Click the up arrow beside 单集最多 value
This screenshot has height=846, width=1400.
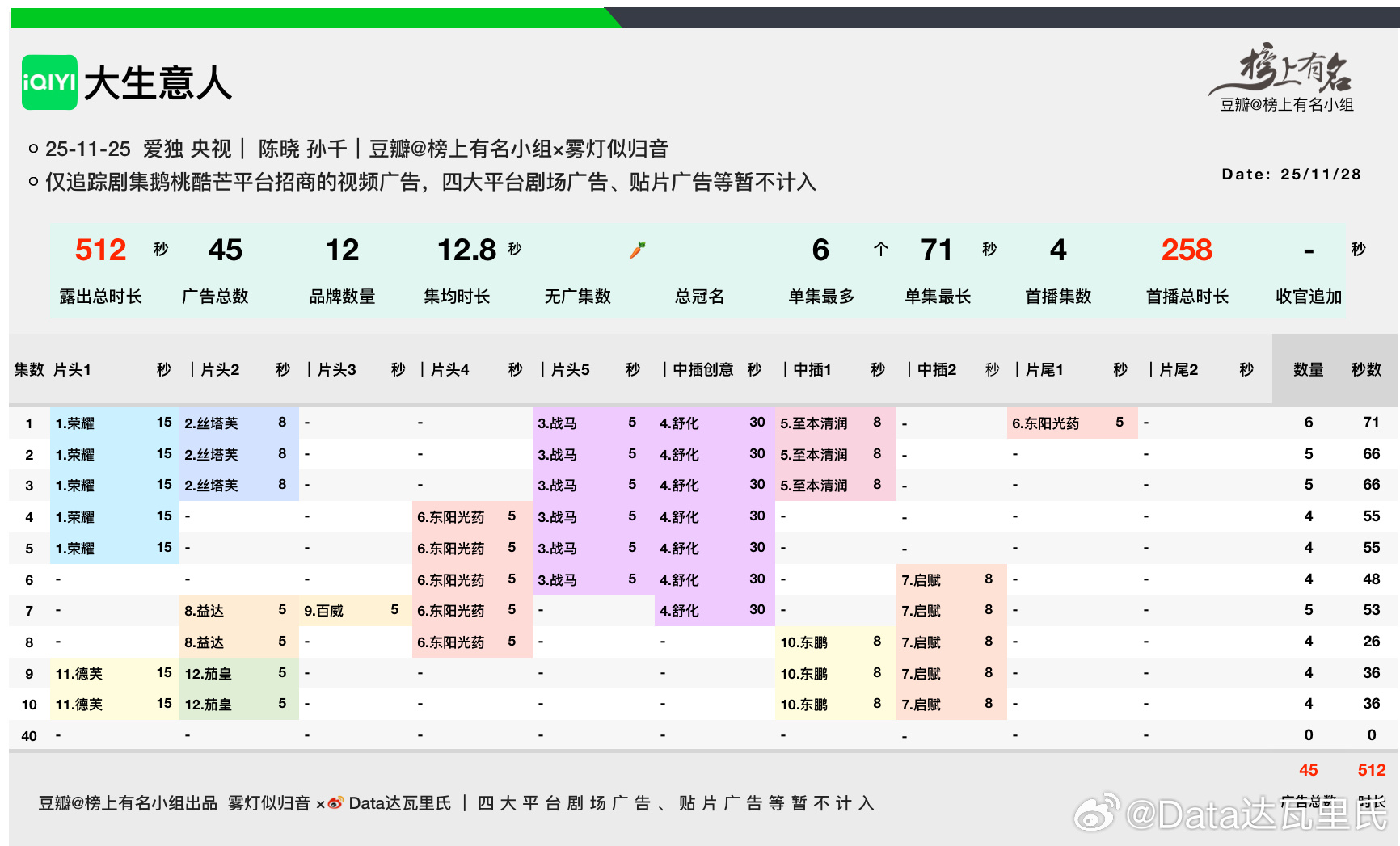(x=881, y=250)
